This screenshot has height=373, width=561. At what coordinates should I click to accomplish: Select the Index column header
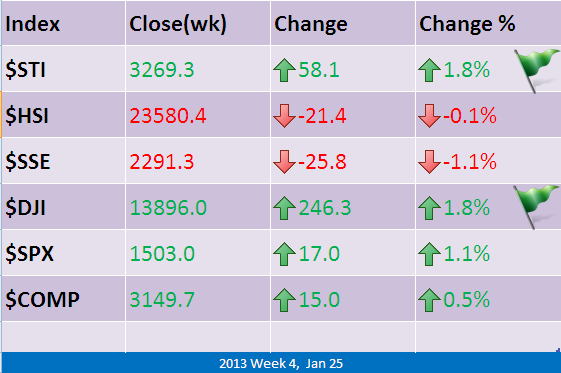pyautogui.click(x=63, y=23)
